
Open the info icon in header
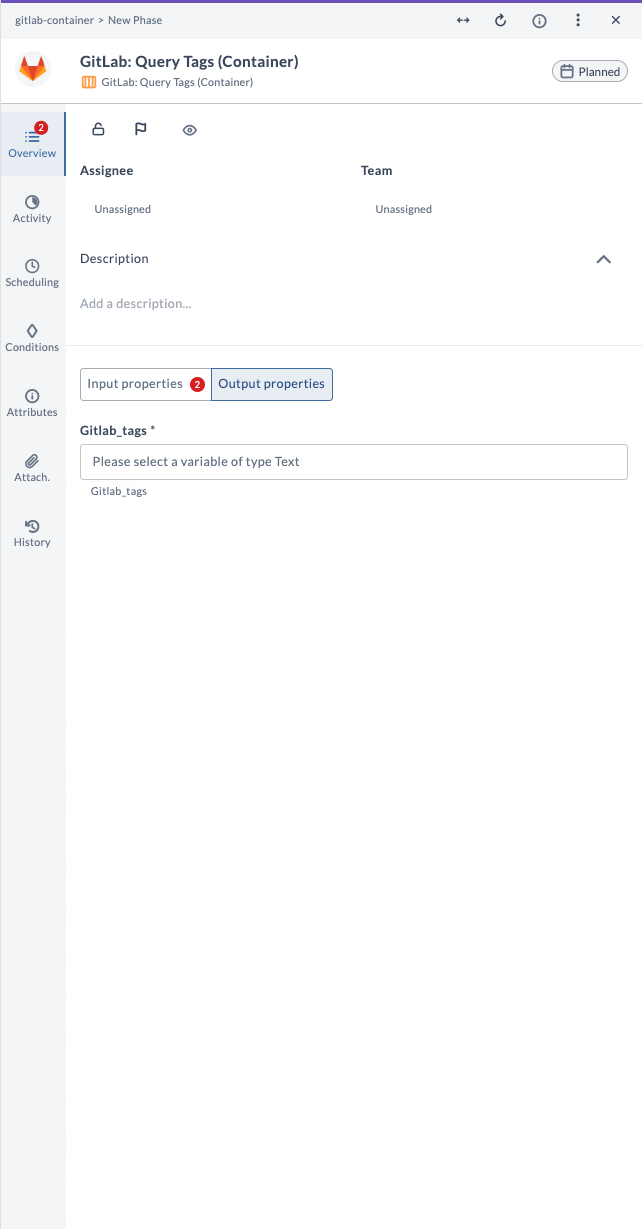pyautogui.click(x=539, y=20)
